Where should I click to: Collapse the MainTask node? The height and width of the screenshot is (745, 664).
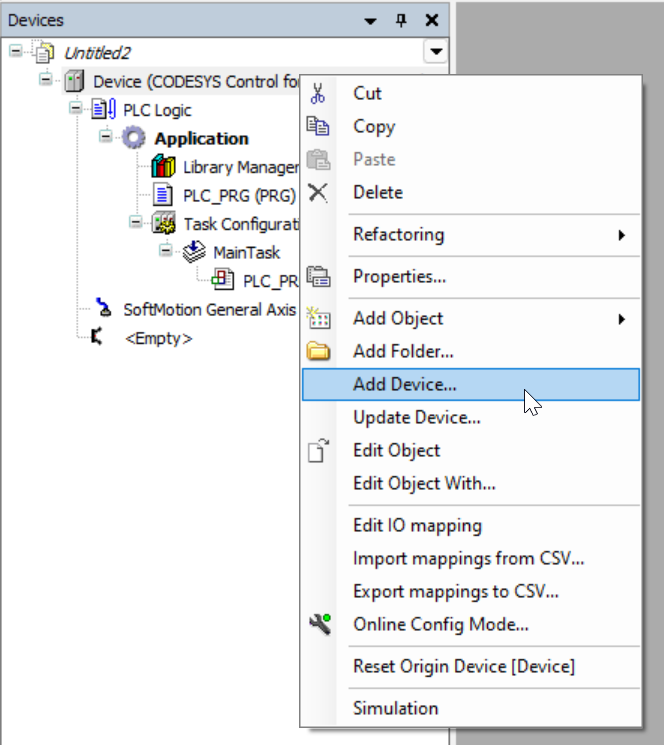pos(165,250)
